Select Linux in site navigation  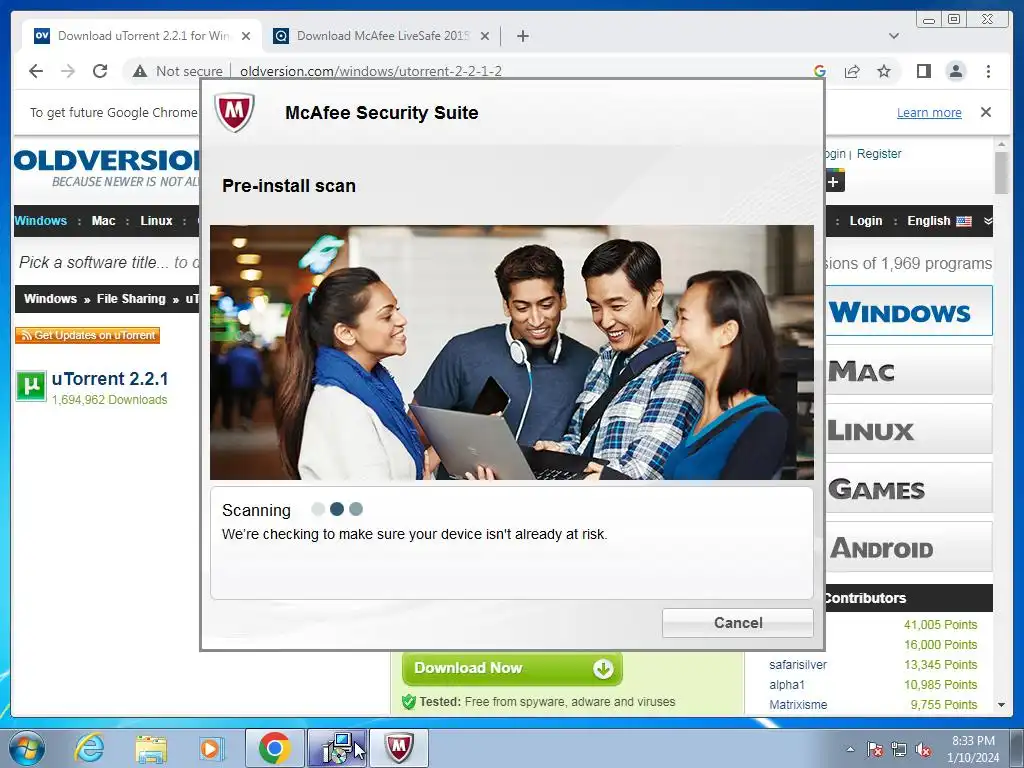coord(156,221)
